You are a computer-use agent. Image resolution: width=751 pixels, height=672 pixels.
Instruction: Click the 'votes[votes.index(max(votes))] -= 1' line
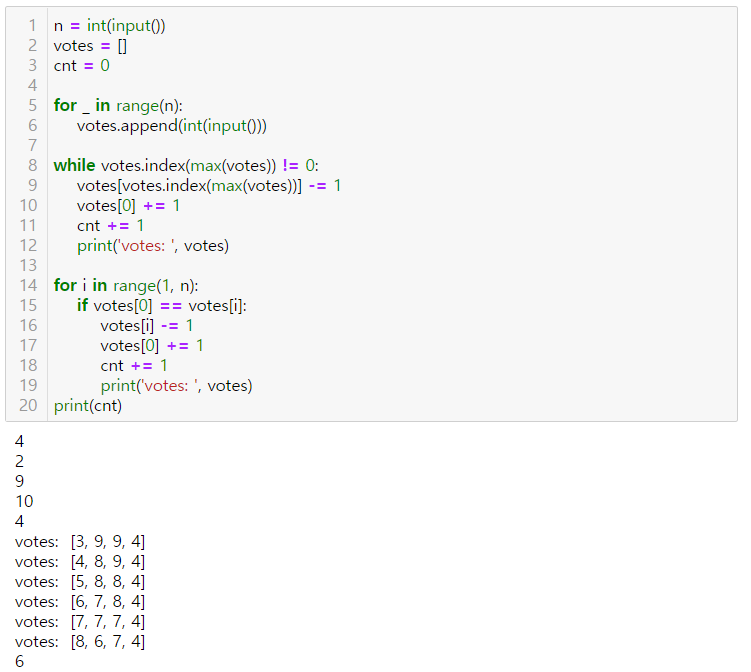click(209, 185)
